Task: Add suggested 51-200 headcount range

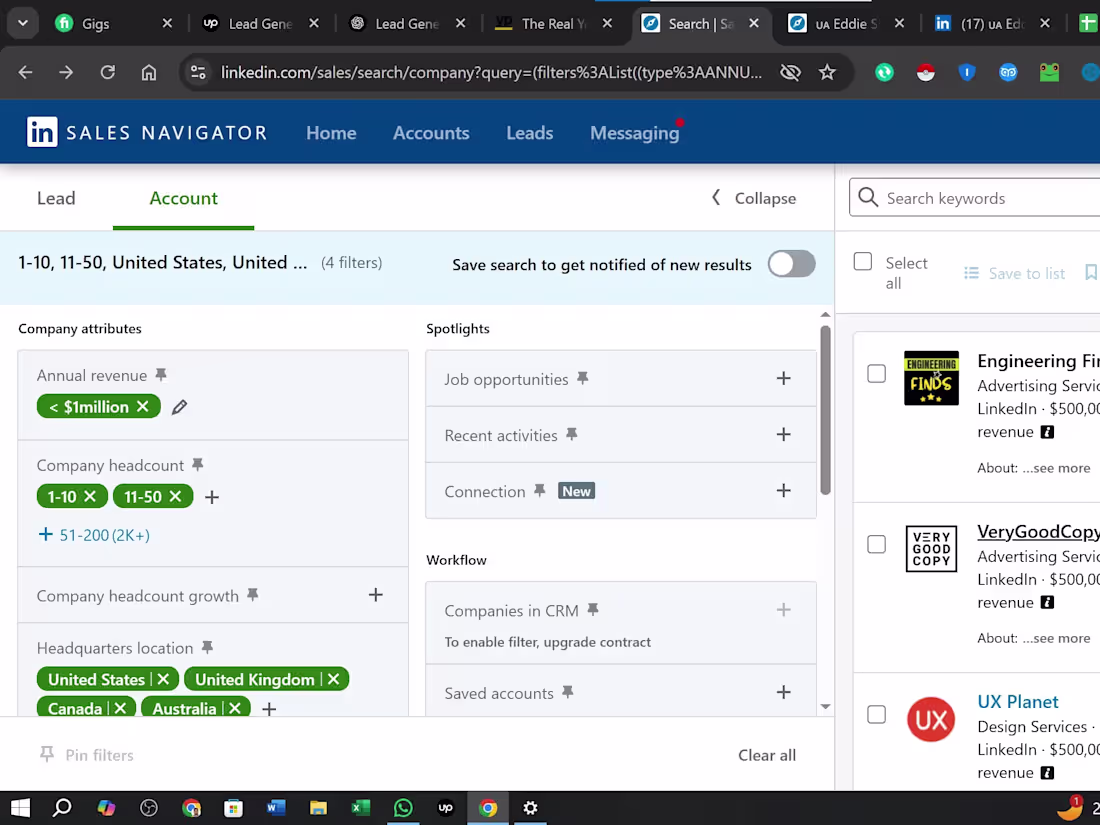Action: [94, 535]
